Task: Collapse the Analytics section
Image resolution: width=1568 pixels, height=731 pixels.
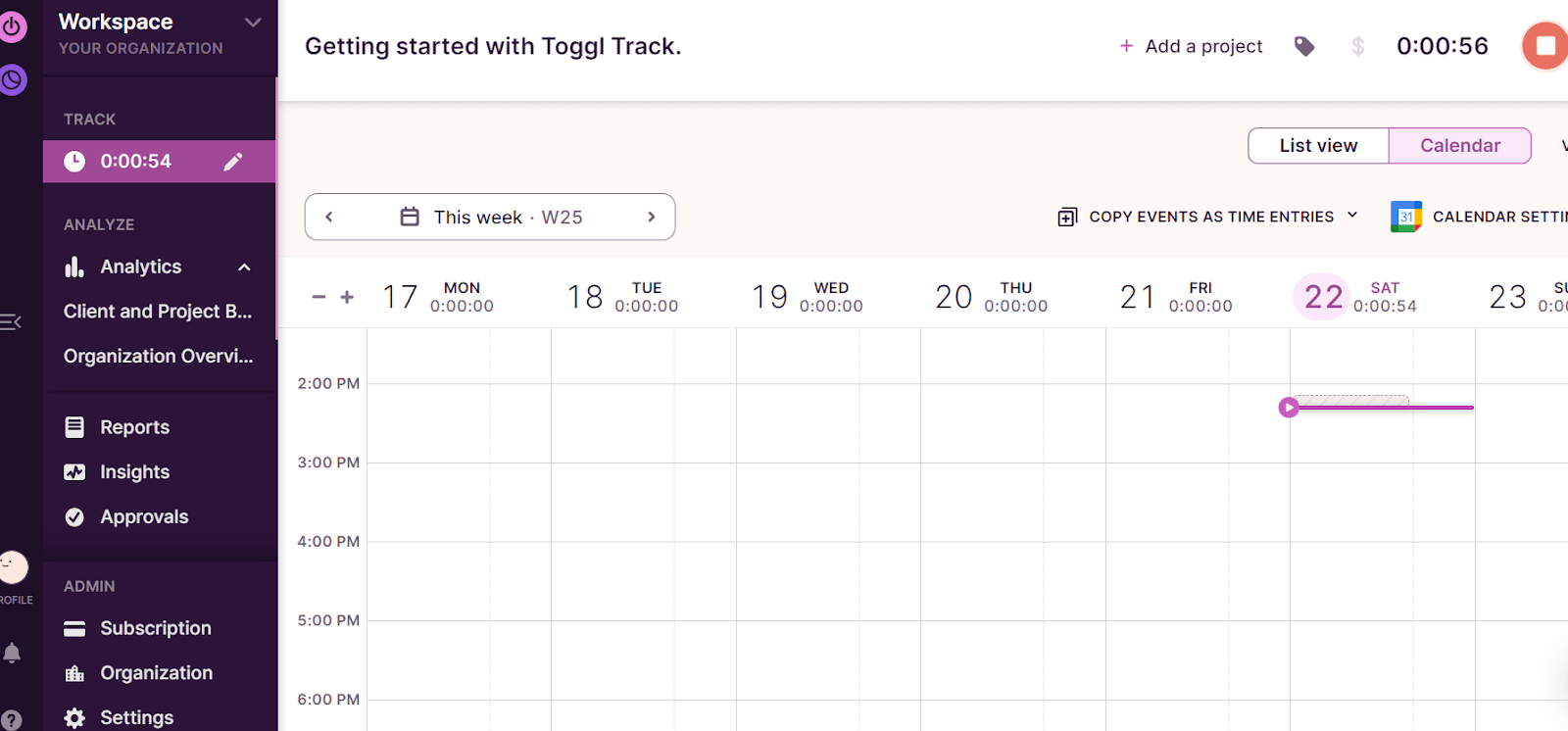Action: (x=243, y=266)
